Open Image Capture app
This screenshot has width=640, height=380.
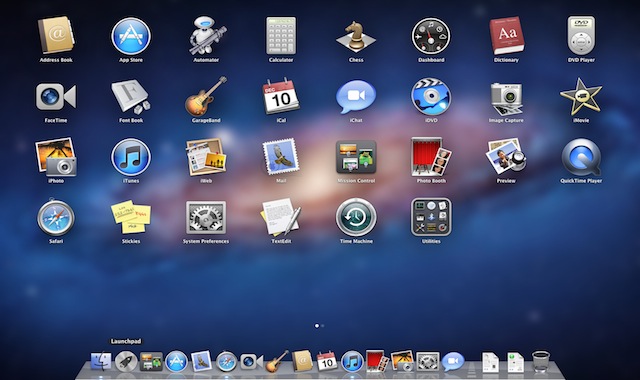click(x=506, y=98)
